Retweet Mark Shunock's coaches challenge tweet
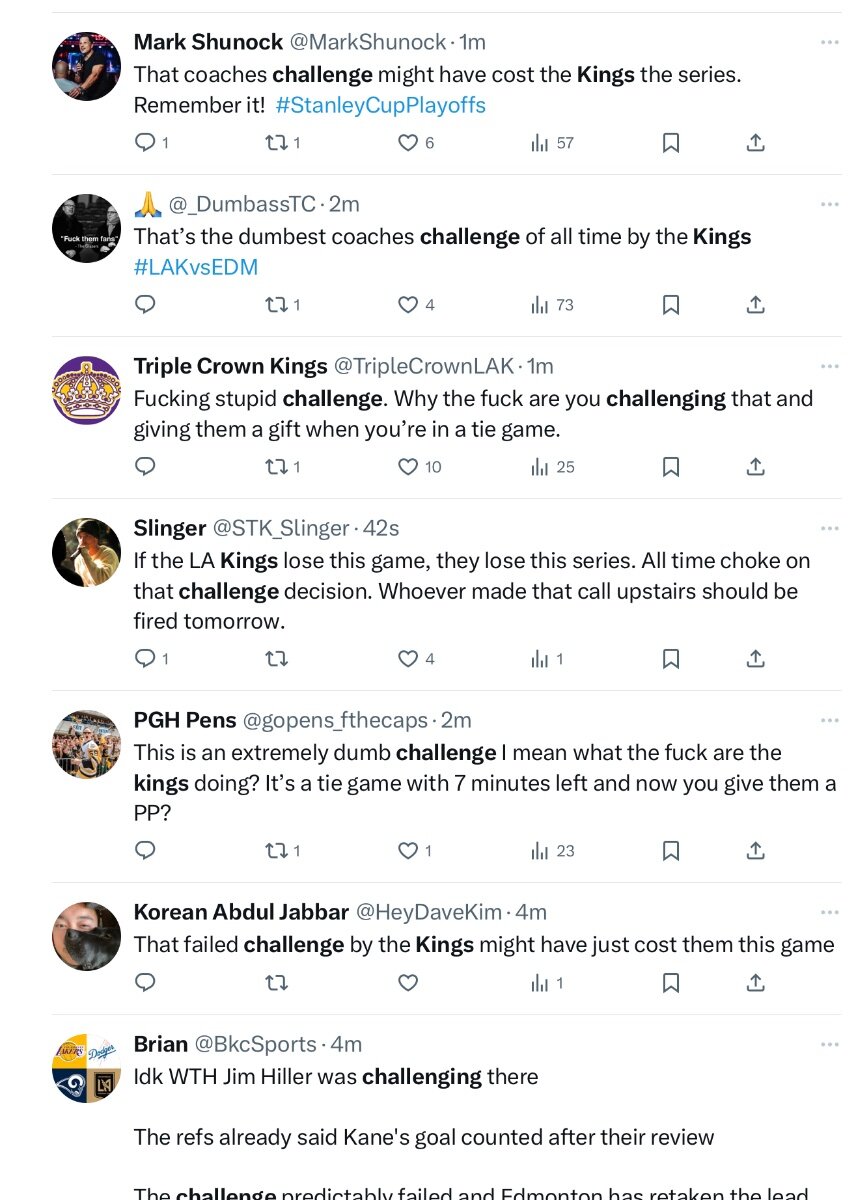Screen dimensions: 856x1200 point(277,143)
